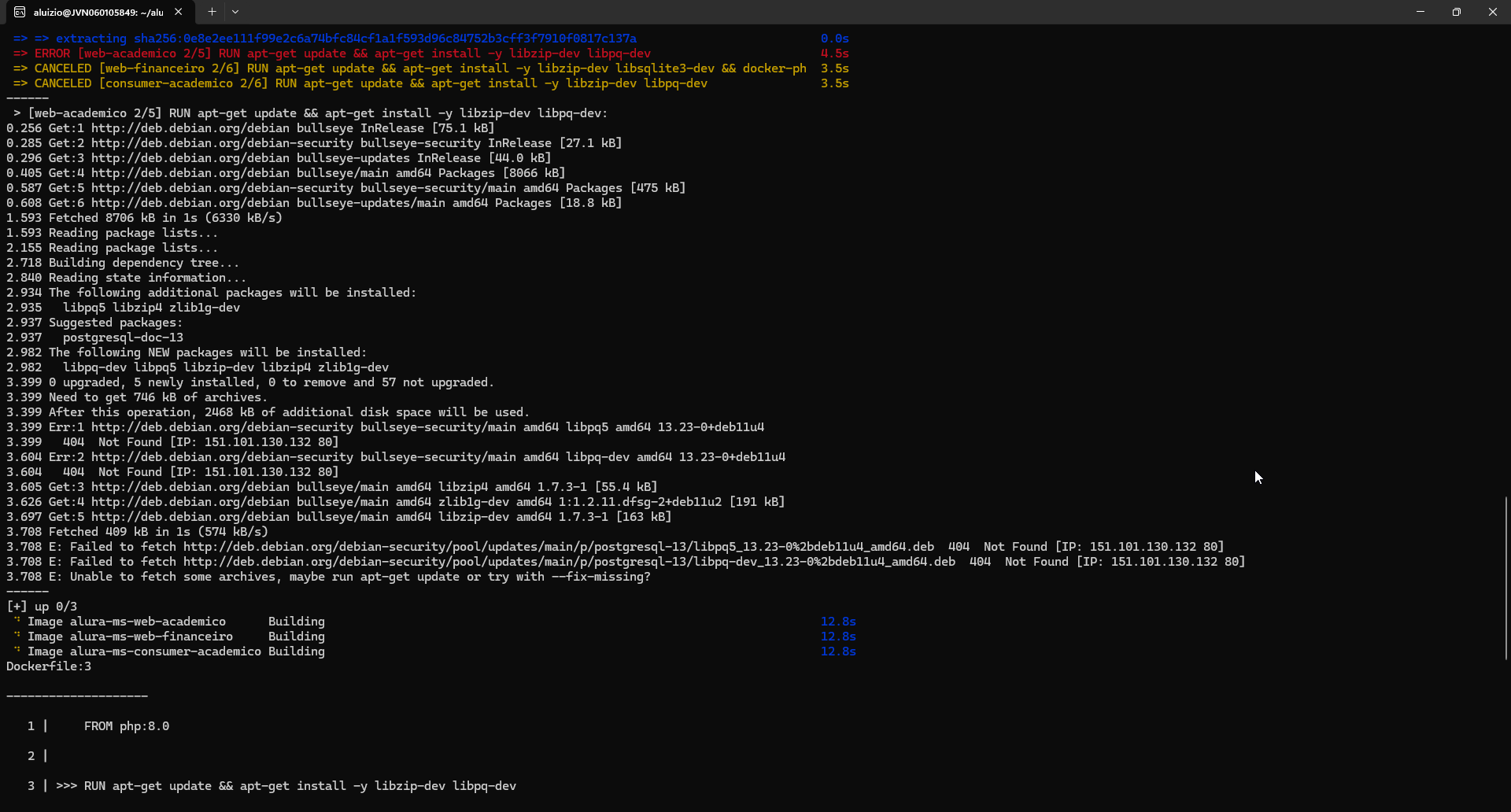
Task: Close the aluizio terminal tab
Action: coord(179,12)
